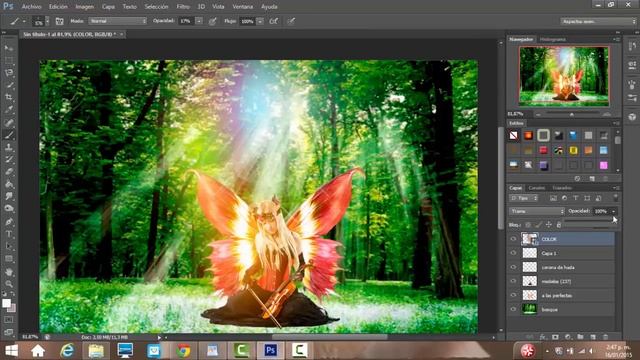Create new adjustment layer icon

coord(568,337)
